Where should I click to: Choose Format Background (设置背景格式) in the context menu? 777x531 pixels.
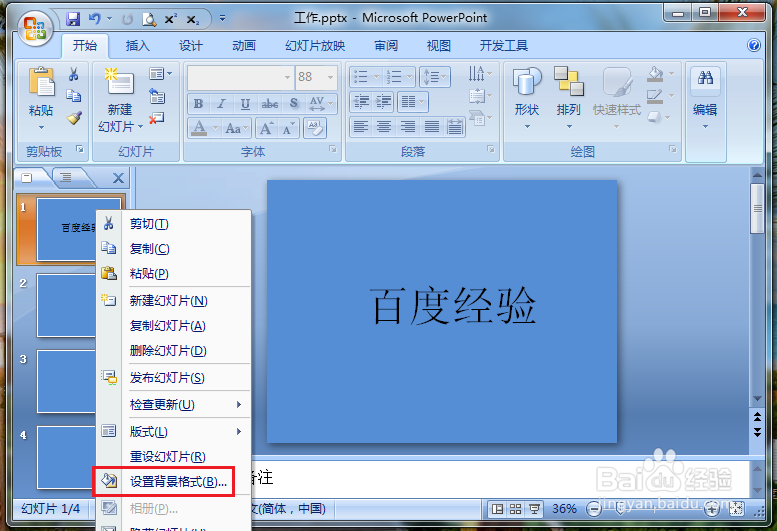pyautogui.click(x=173, y=481)
